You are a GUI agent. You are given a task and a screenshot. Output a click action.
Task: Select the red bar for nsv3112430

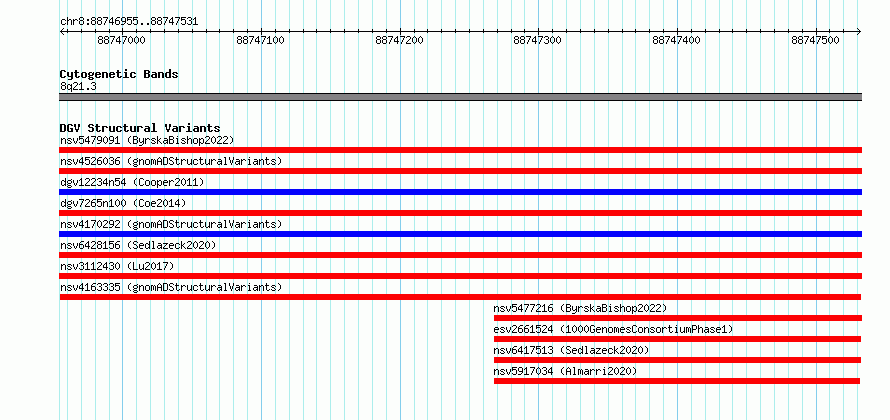(460, 276)
